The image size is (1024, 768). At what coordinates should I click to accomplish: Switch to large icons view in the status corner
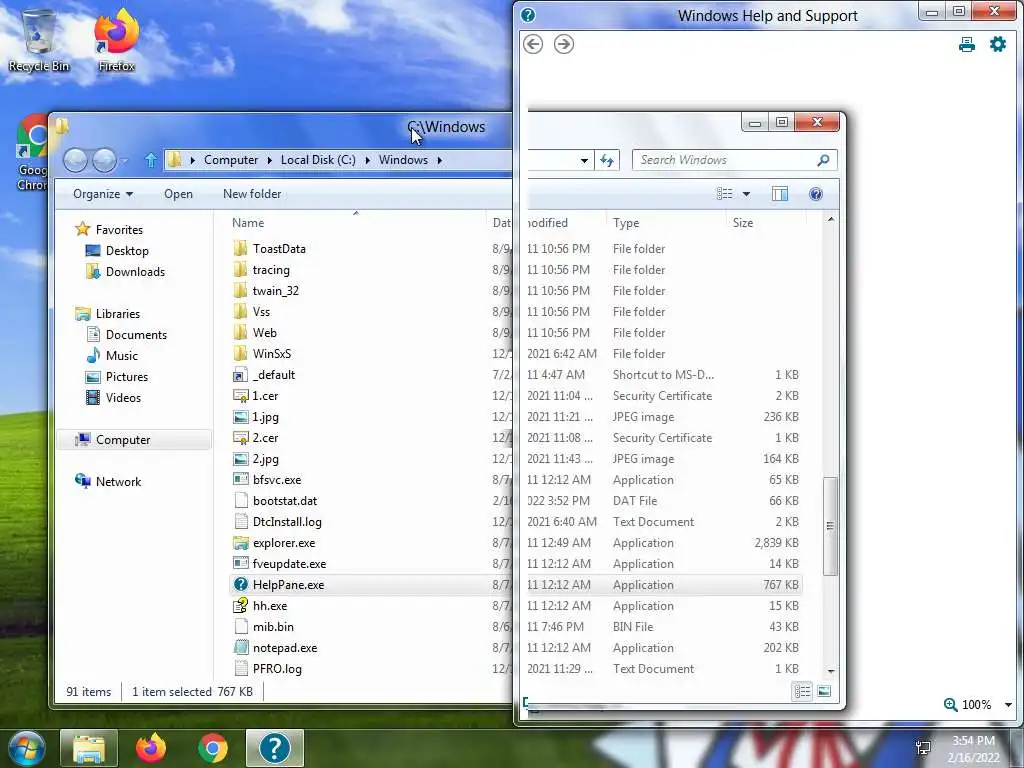click(x=824, y=691)
